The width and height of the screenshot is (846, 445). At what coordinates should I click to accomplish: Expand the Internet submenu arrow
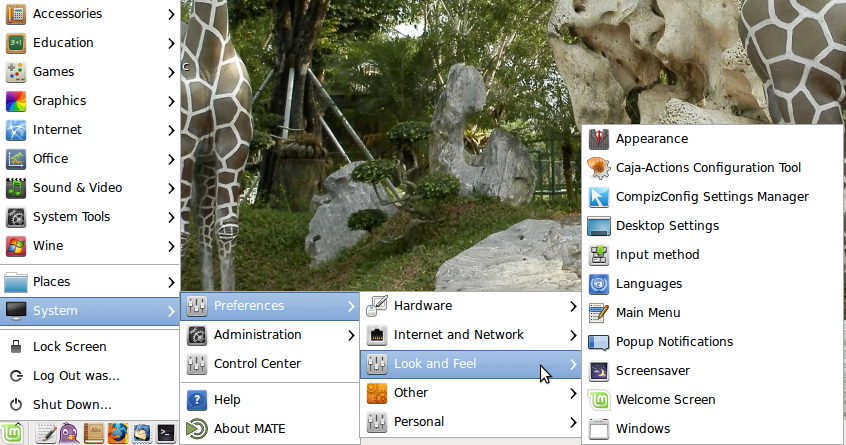coord(171,131)
